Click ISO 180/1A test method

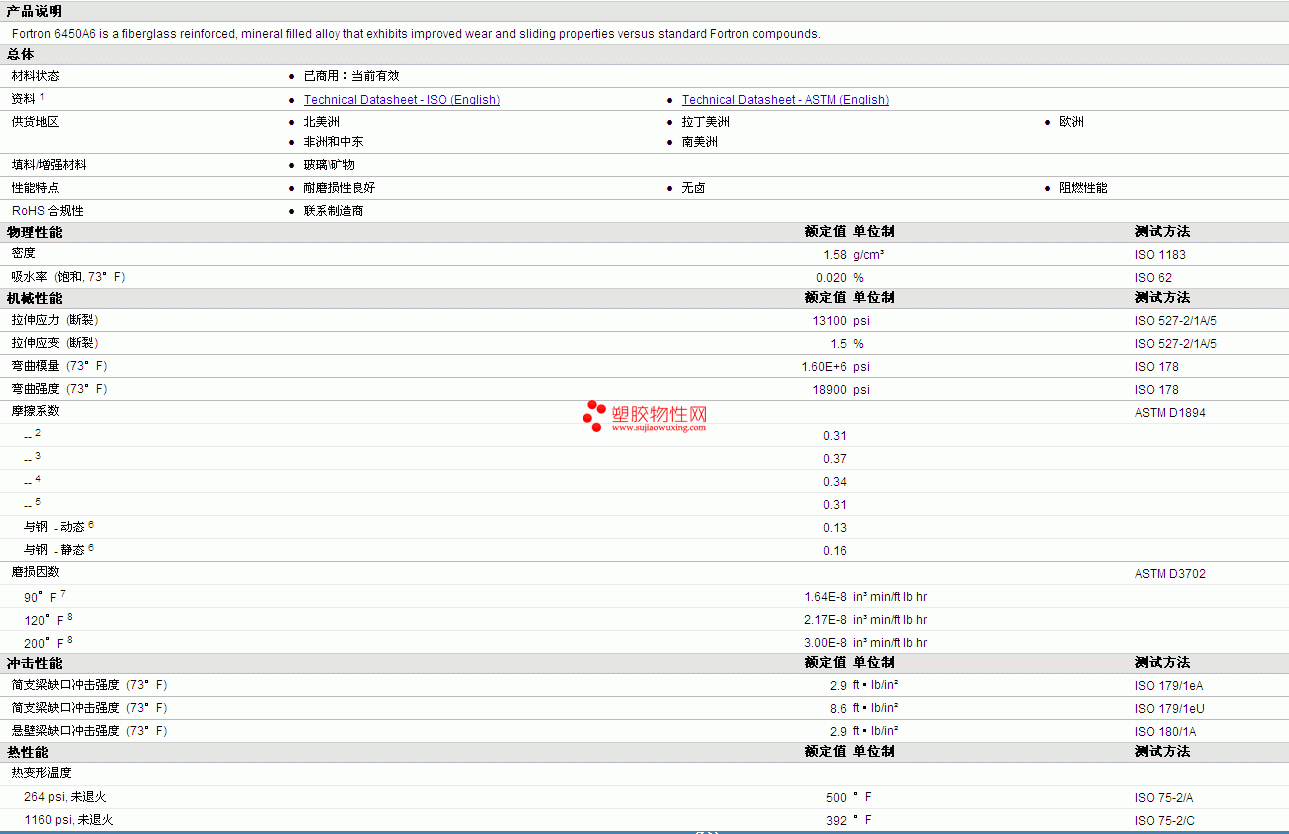pyautogui.click(x=1165, y=732)
